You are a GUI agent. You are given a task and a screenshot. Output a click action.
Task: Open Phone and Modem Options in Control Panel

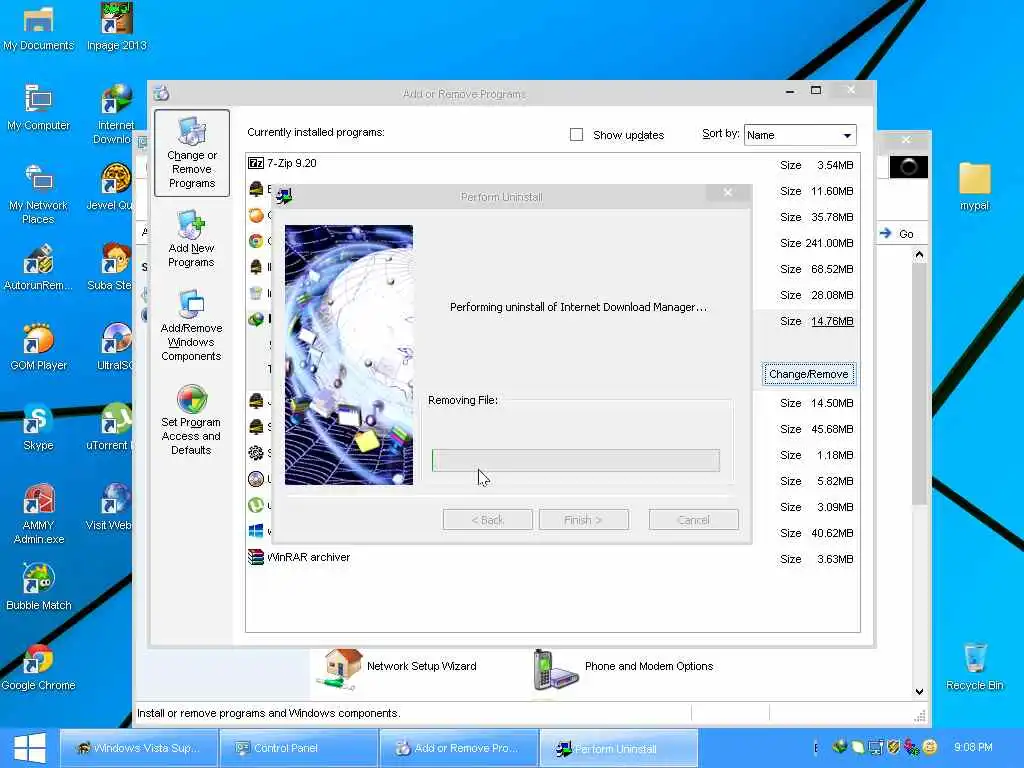pos(624,669)
